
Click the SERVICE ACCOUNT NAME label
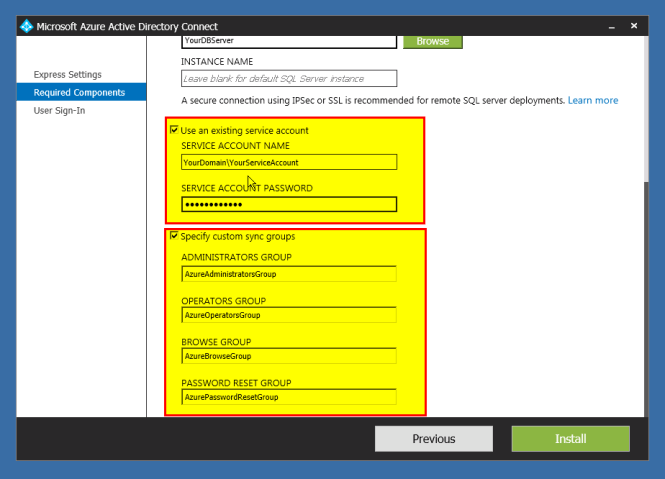click(x=235, y=146)
